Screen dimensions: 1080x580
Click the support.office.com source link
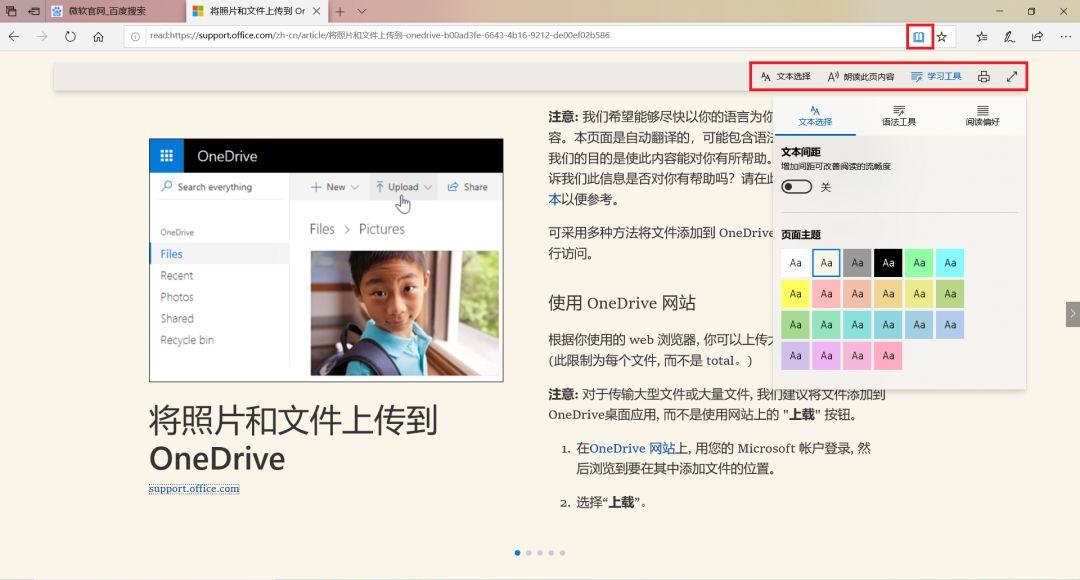pyautogui.click(x=193, y=488)
